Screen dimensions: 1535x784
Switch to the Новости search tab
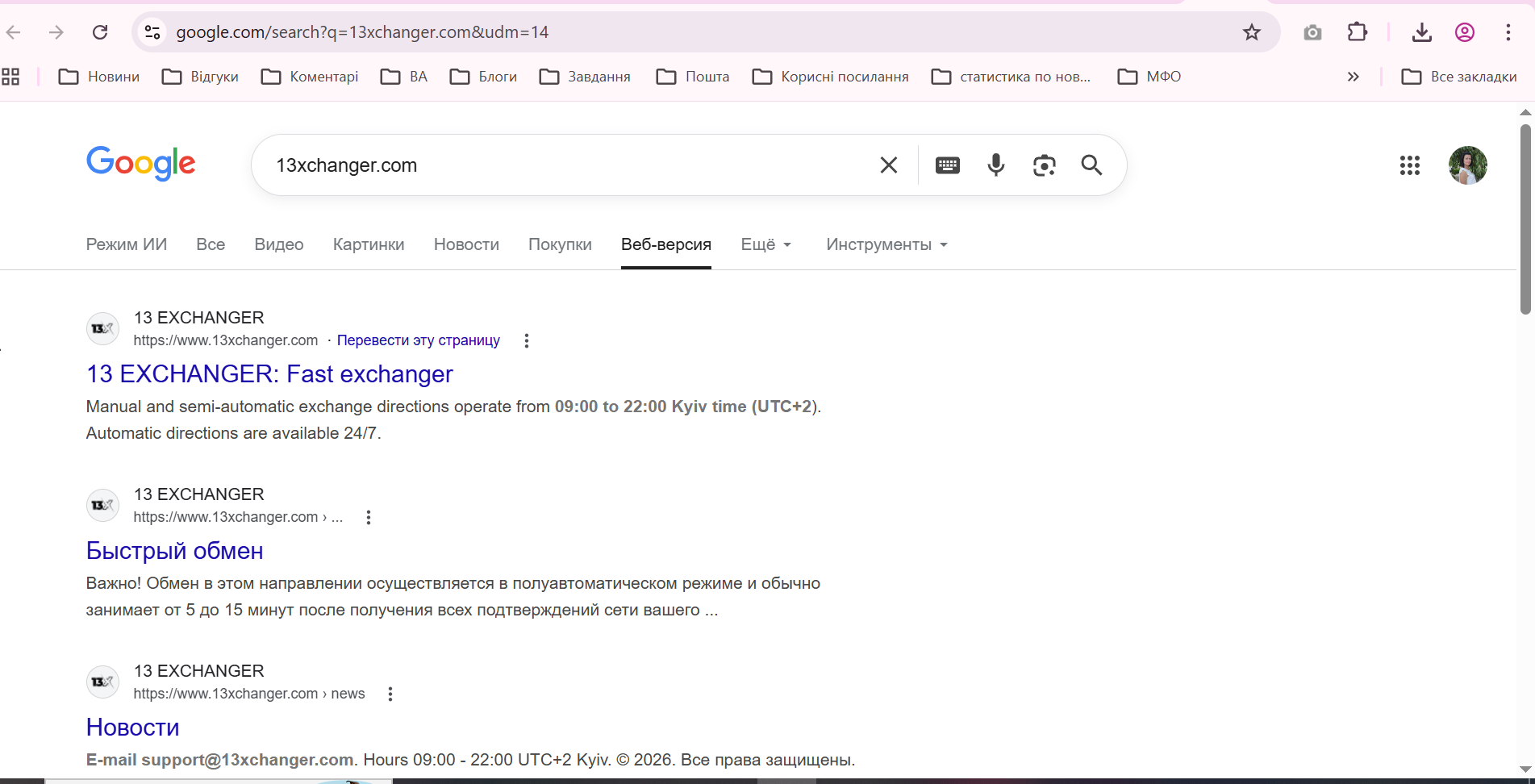coord(466,244)
